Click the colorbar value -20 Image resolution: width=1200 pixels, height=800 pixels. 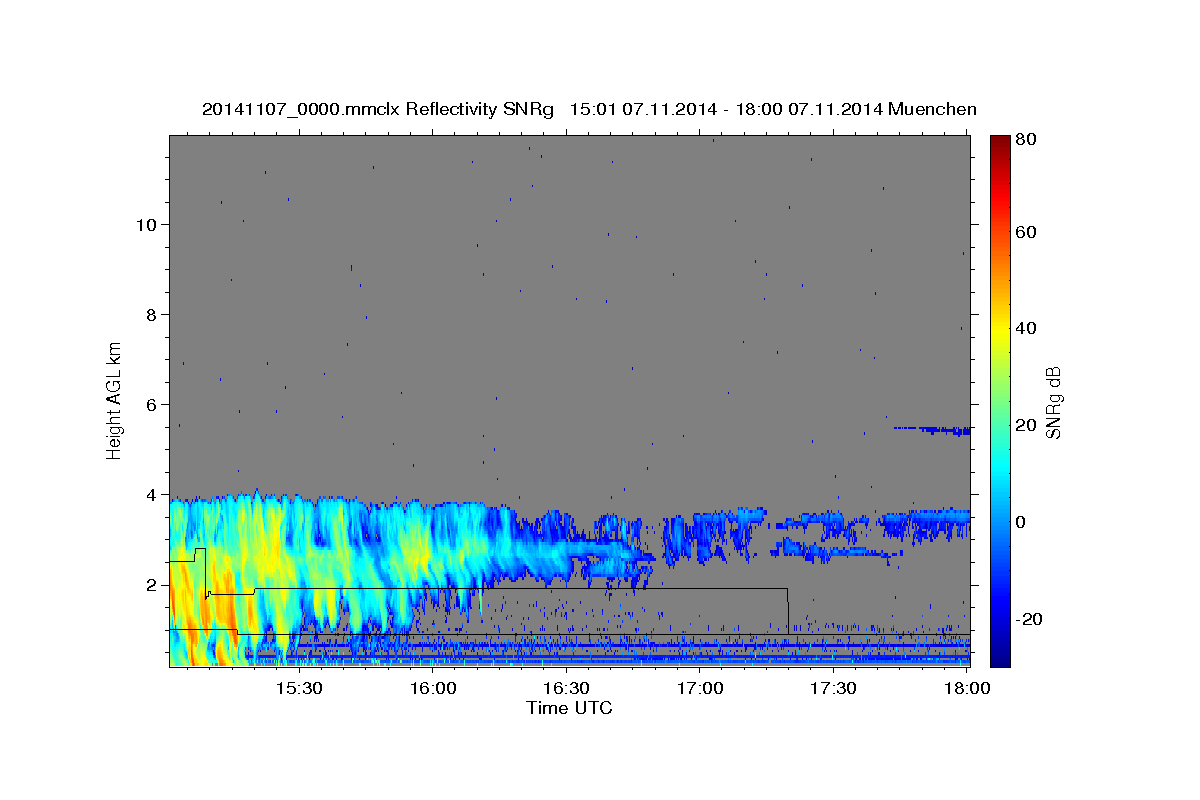pyautogui.click(x=1027, y=619)
